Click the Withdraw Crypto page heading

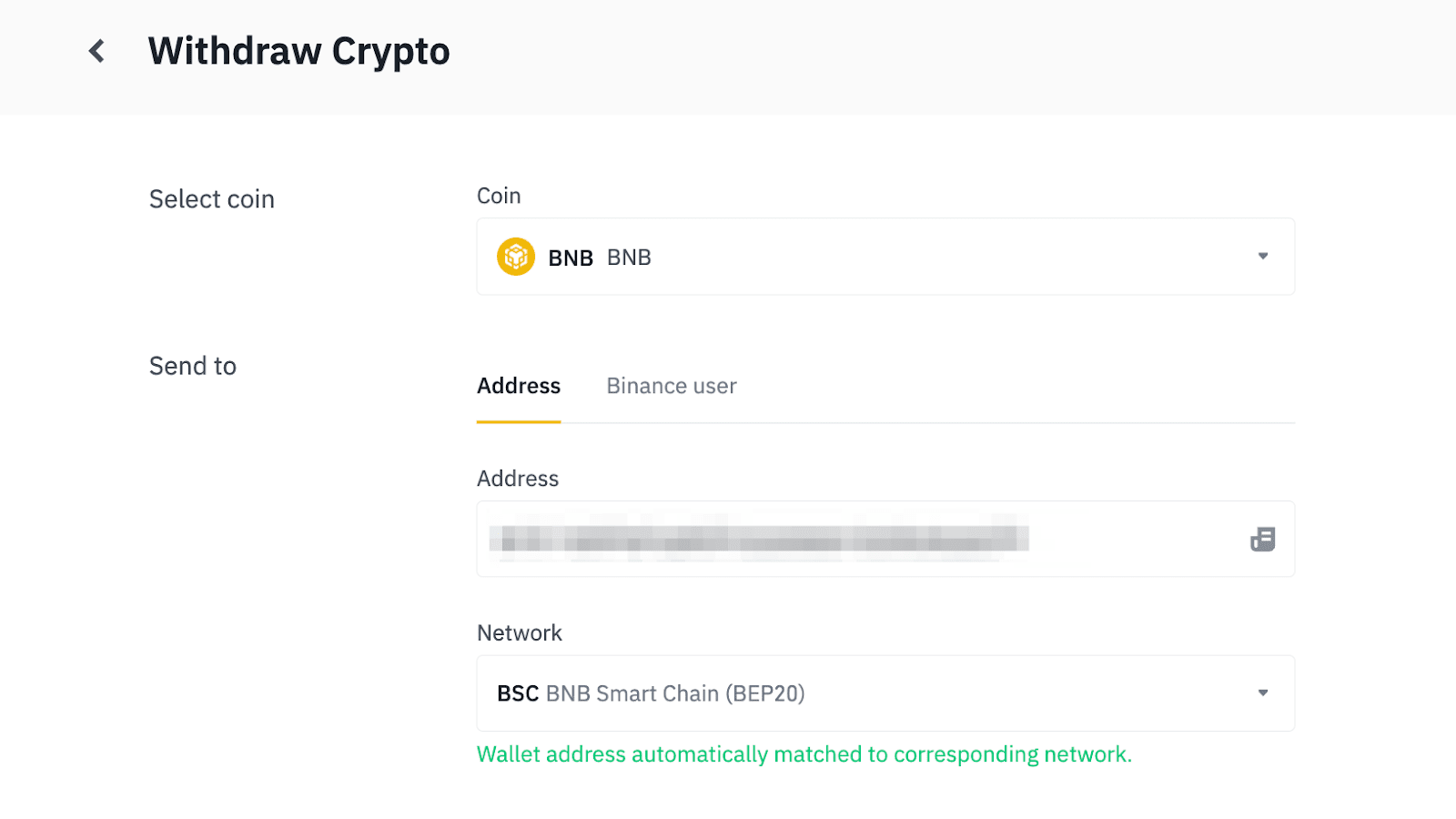click(298, 52)
